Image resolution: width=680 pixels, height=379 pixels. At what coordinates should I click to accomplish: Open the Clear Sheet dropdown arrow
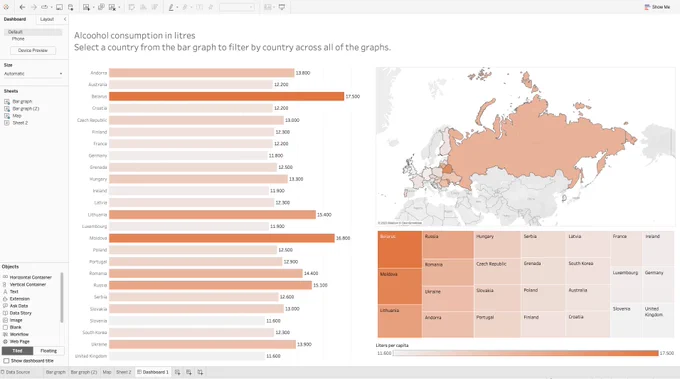119,7
